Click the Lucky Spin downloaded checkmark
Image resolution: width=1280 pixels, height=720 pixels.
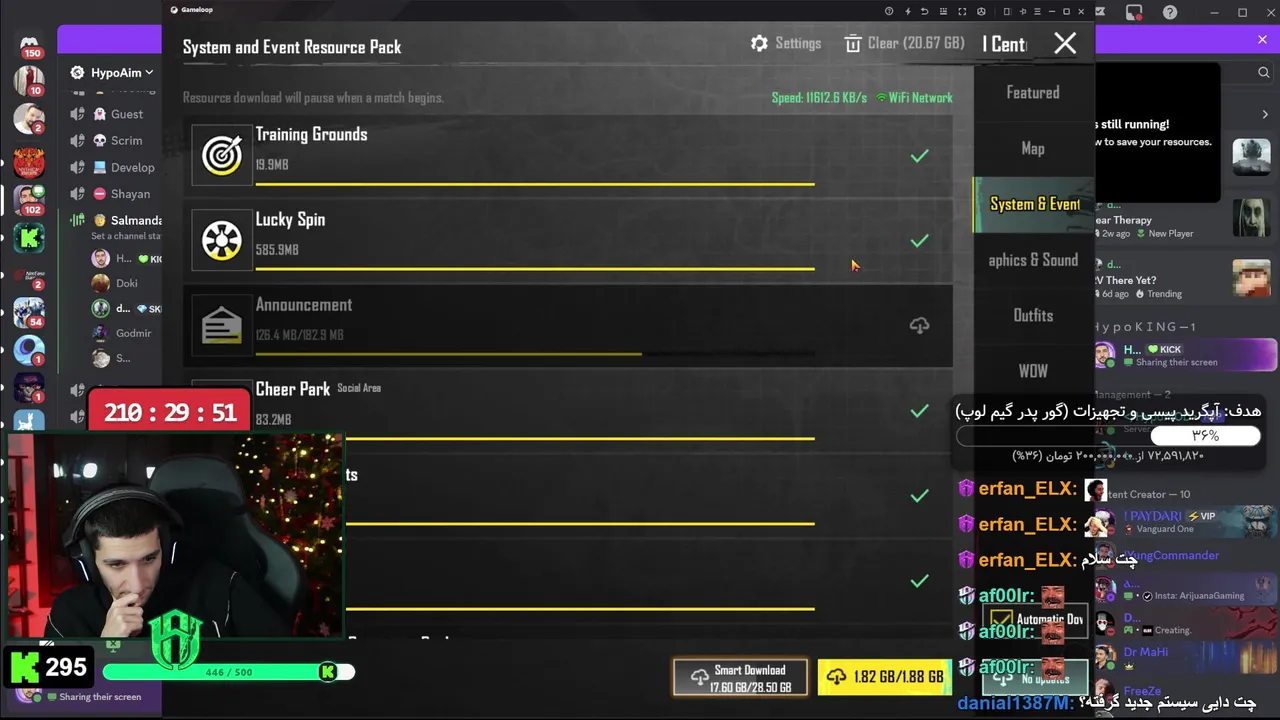919,241
